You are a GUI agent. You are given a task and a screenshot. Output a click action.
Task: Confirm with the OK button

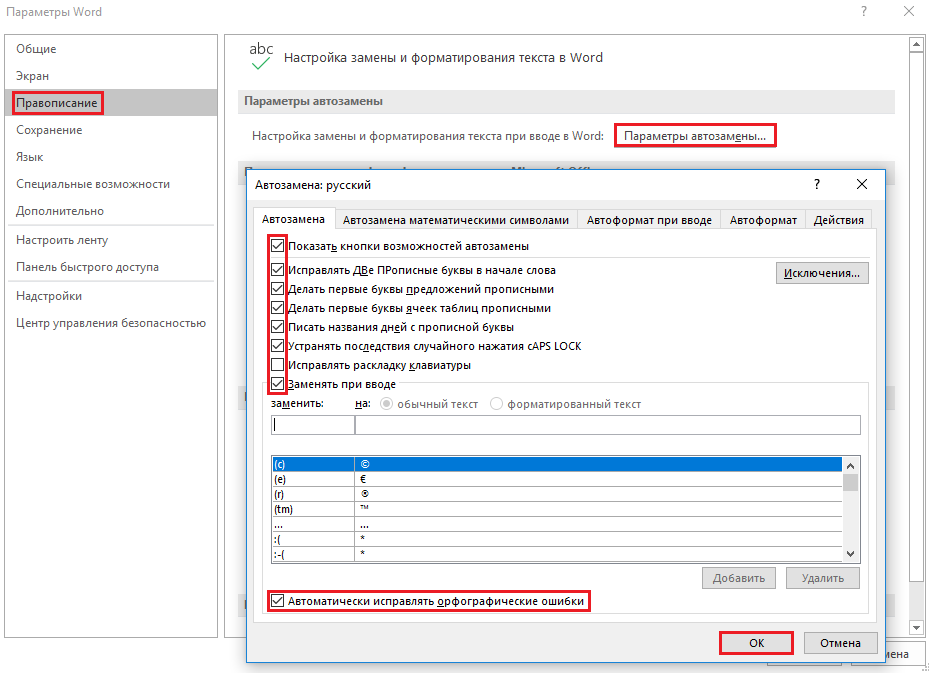756,643
